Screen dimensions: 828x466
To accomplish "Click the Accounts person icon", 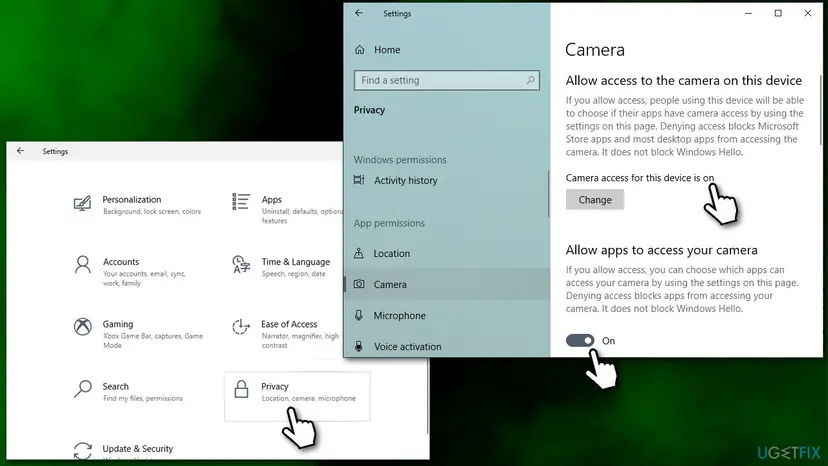I will [82, 265].
